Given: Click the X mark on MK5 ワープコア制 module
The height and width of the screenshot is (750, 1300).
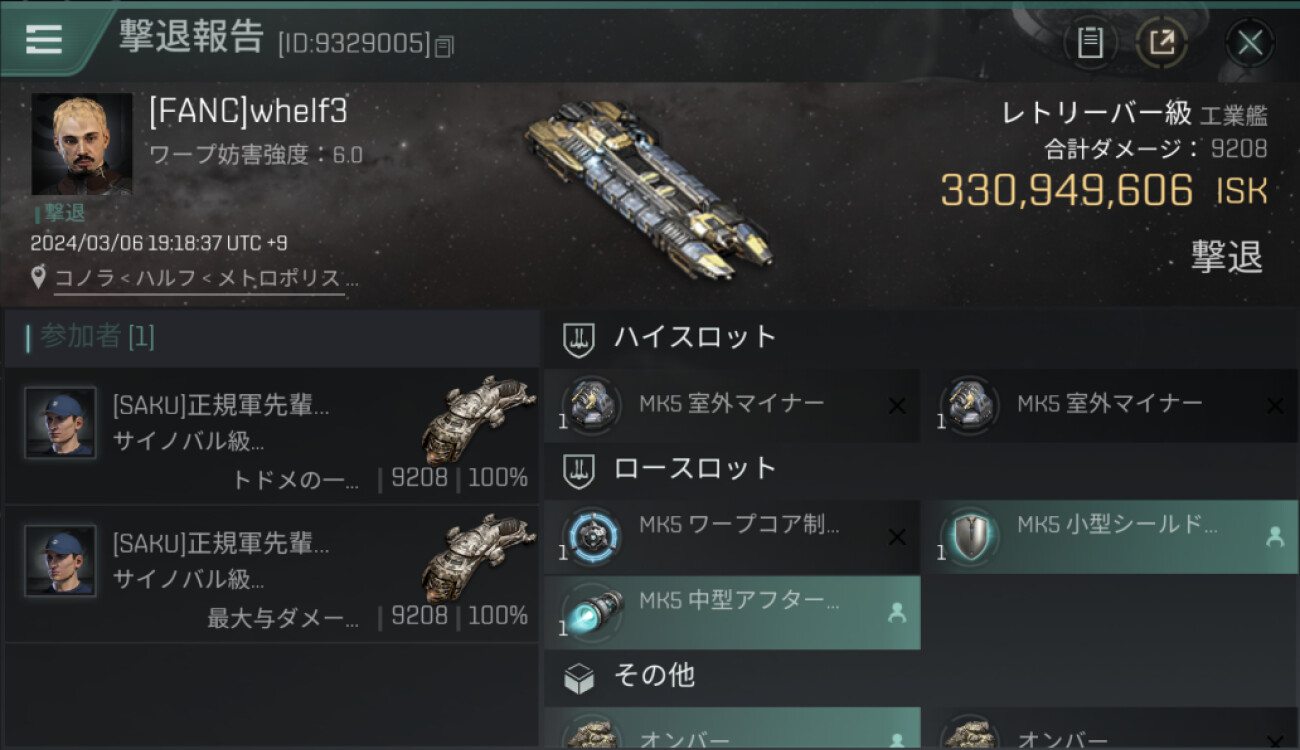Looking at the screenshot, I should pos(897,538).
